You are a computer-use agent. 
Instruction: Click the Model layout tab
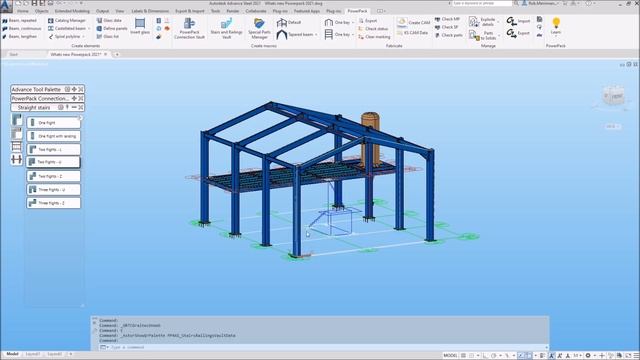pyautogui.click(x=12, y=354)
